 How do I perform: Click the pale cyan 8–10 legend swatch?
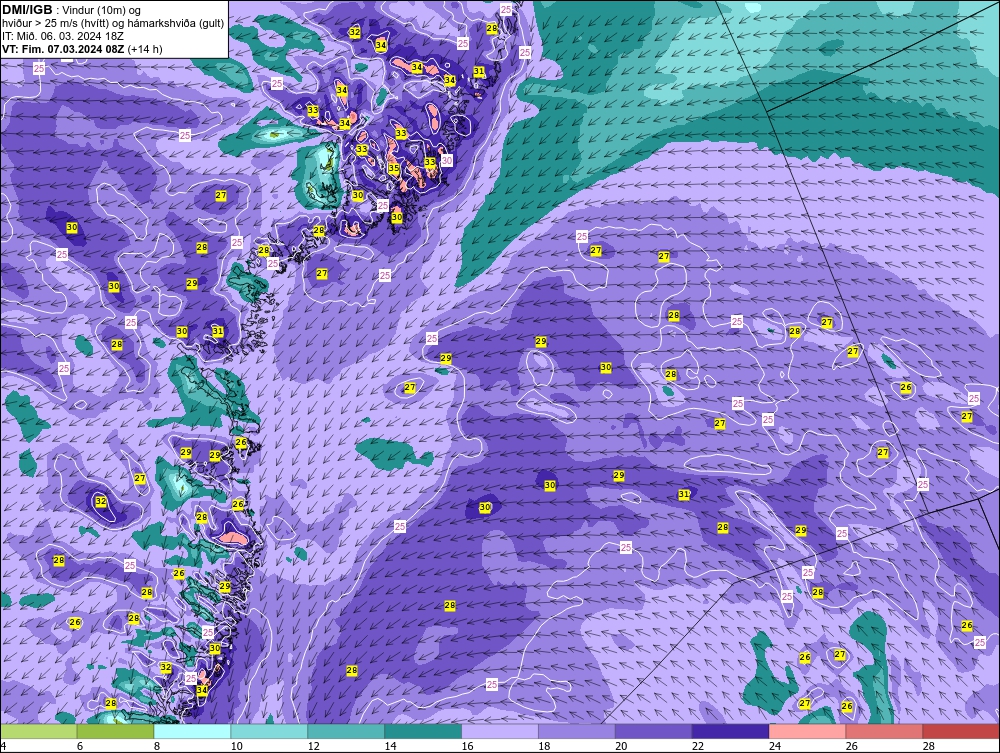(x=193, y=731)
